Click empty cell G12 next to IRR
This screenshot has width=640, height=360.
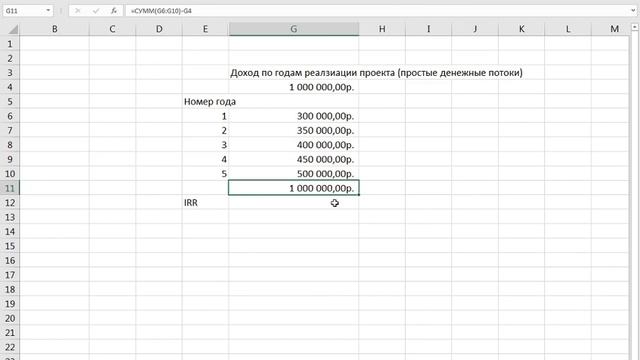(294, 203)
